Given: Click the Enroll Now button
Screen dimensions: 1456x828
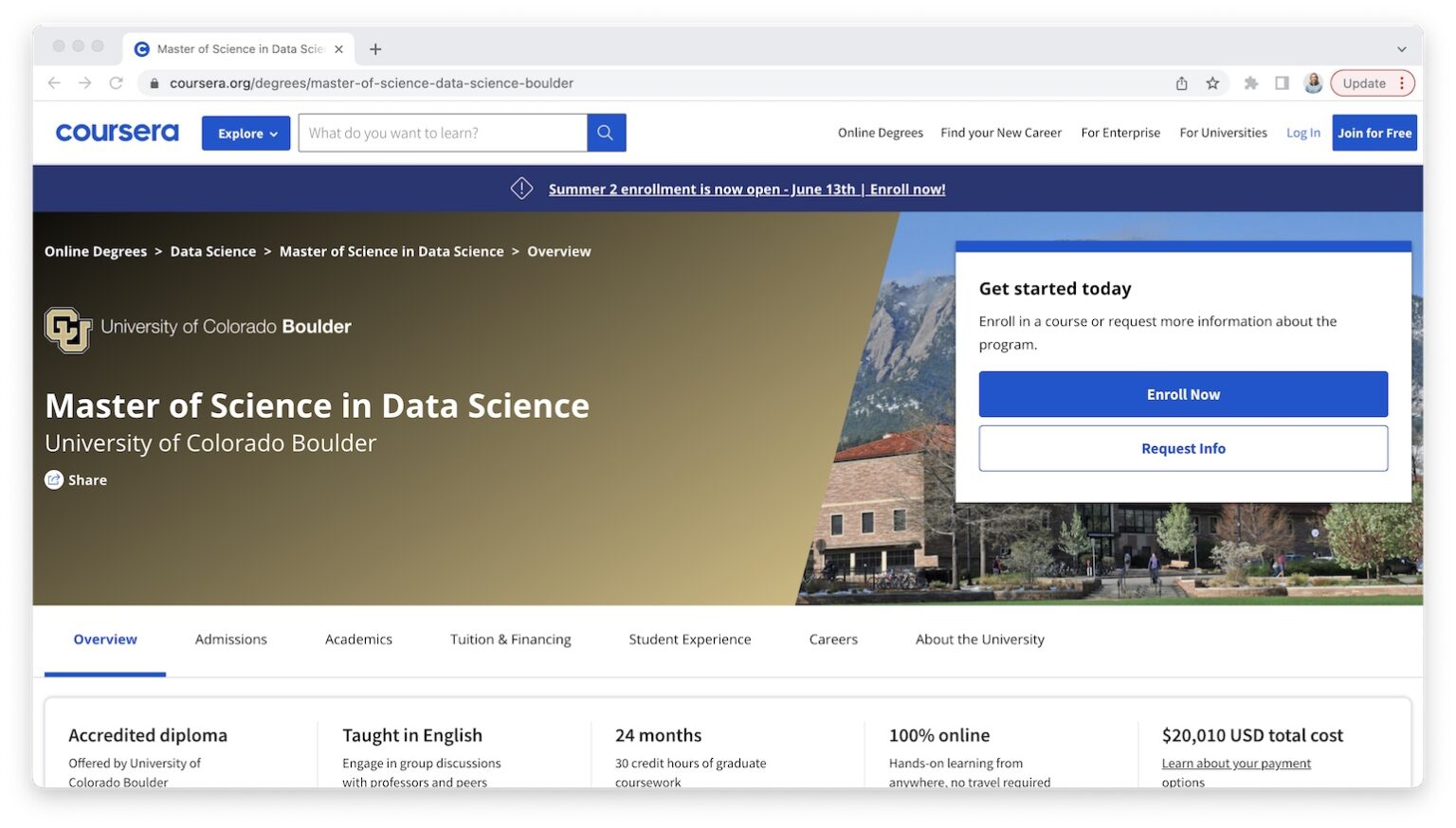Looking at the screenshot, I should [x=1182, y=394].
